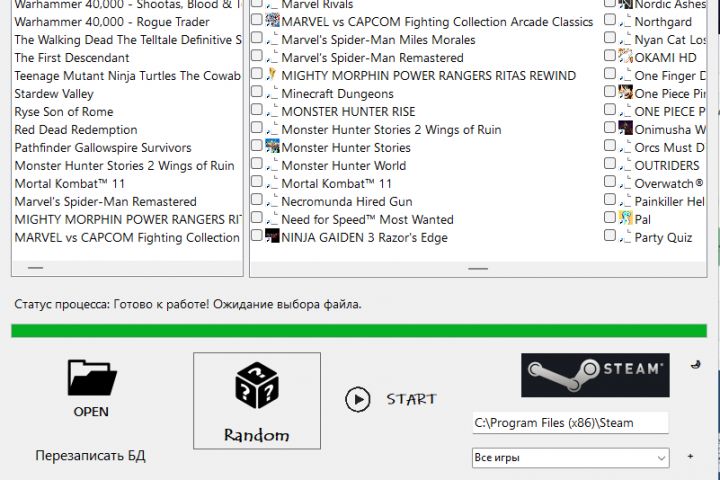
Task: Check MONSTER HUNTER RISE checkbox
Action: pos(257,109)
